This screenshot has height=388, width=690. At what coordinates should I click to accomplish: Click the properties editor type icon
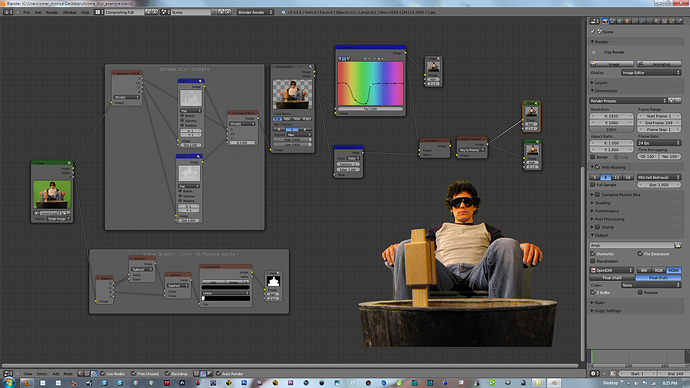coord(595,21)
